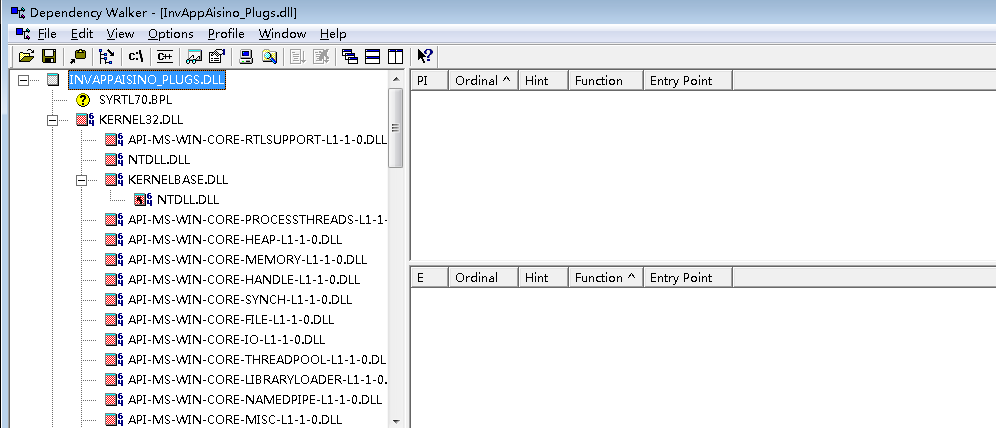Viewport: 996px width, 428px height.
Task: Sort exports by Function ^ column header
Action: pyautogui.click(x=605, y=278)
